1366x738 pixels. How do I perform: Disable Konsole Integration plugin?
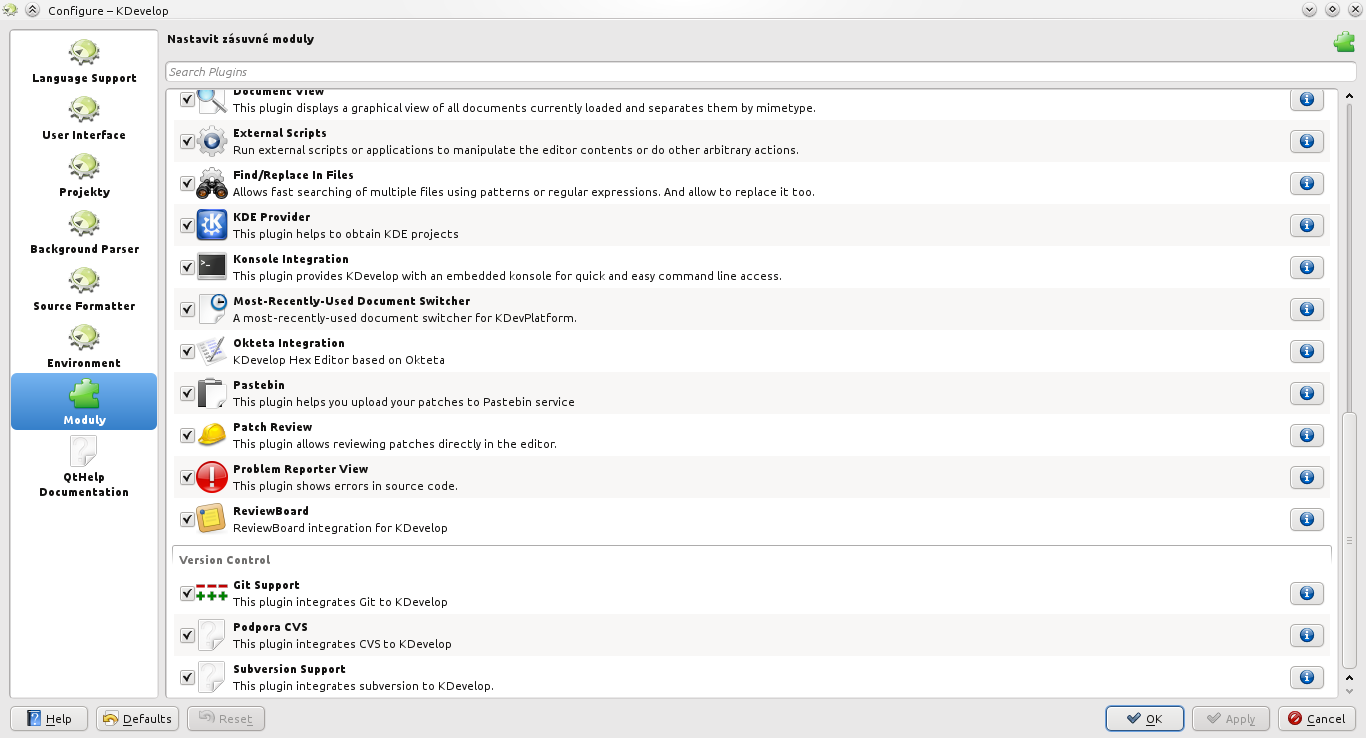[x=187, y=267]
